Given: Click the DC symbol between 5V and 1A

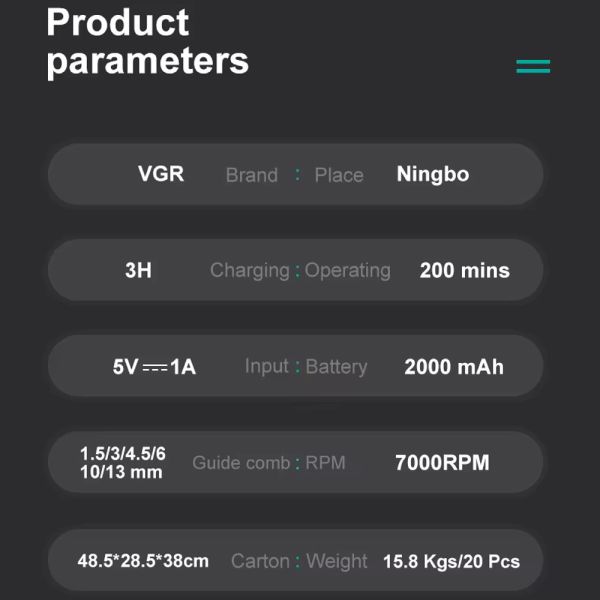Looking at the screenshot, I should (155, 368).
